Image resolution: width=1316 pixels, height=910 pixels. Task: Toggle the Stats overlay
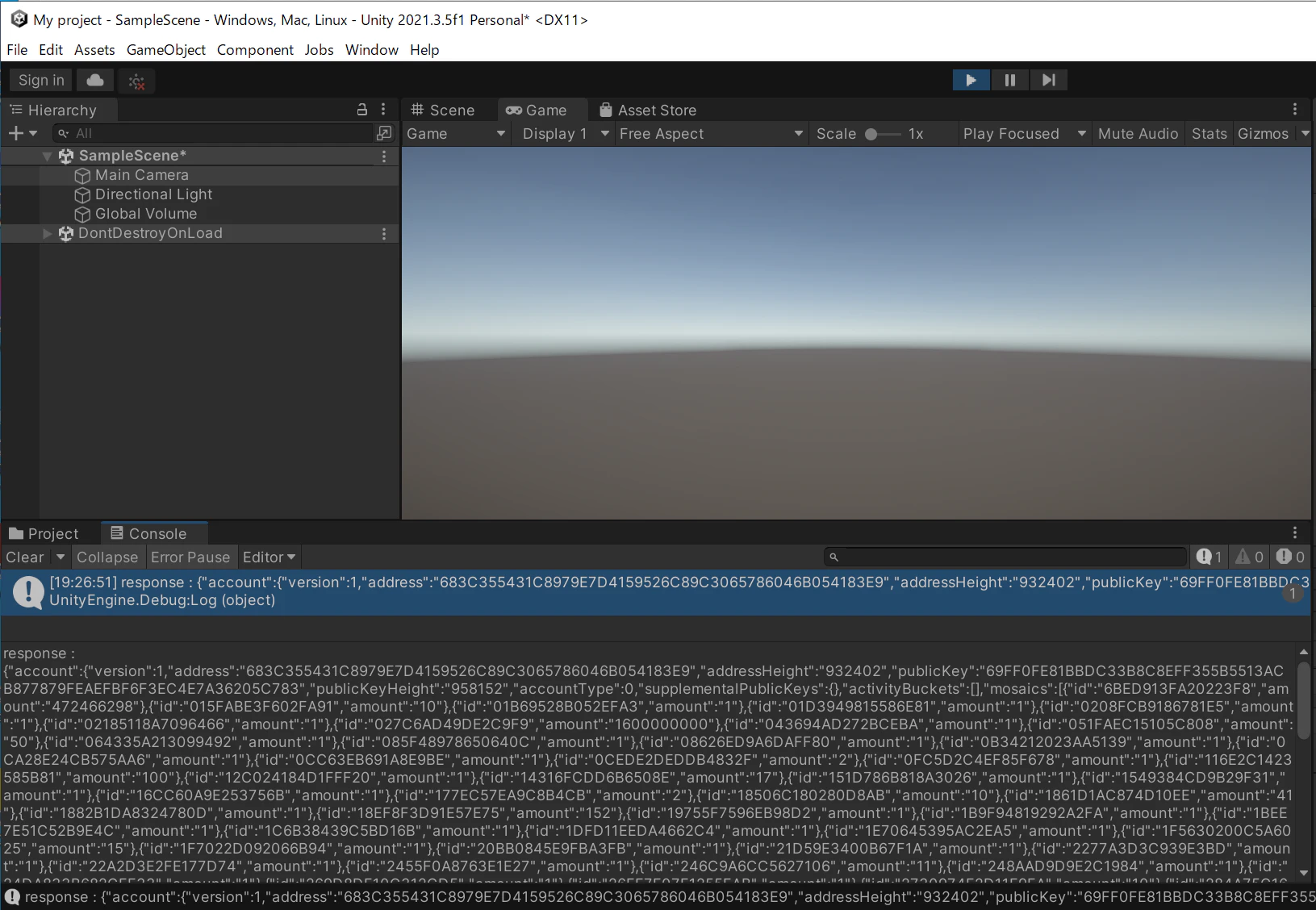pyautogui.click(x=1209, y=134)
